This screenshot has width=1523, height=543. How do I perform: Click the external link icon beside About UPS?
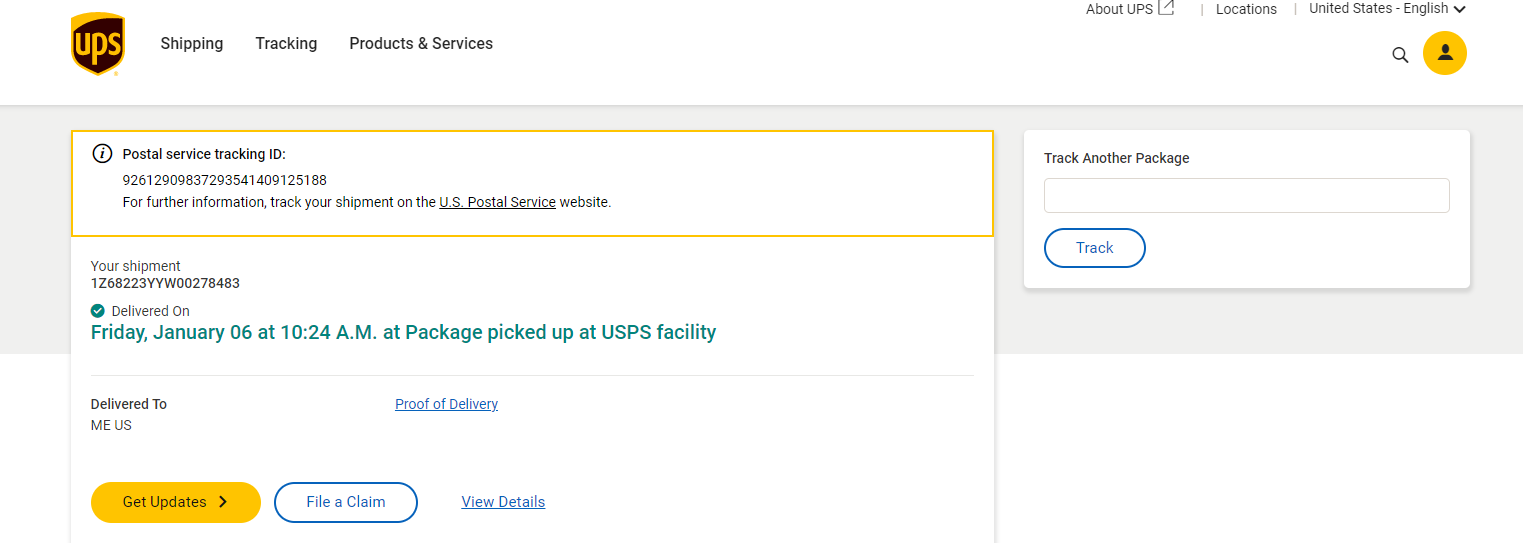pyautogui.click(x=1166, y=8)
